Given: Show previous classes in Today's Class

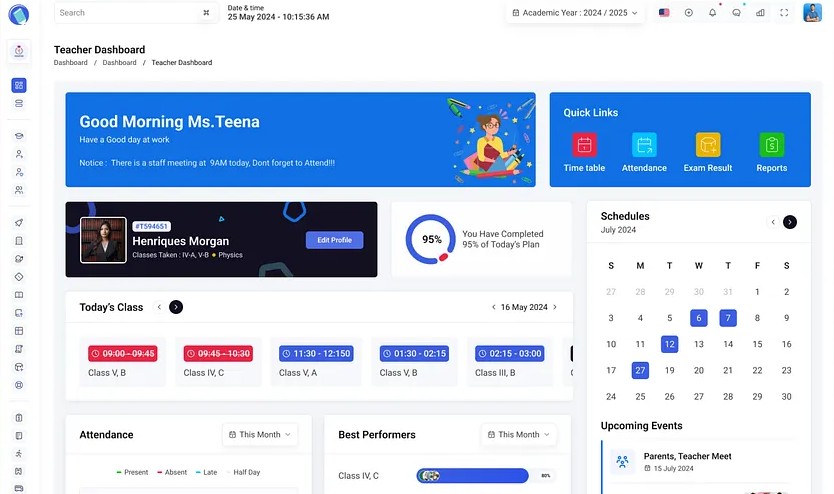Looking at the screenshot, I should [x=159, y=307].
